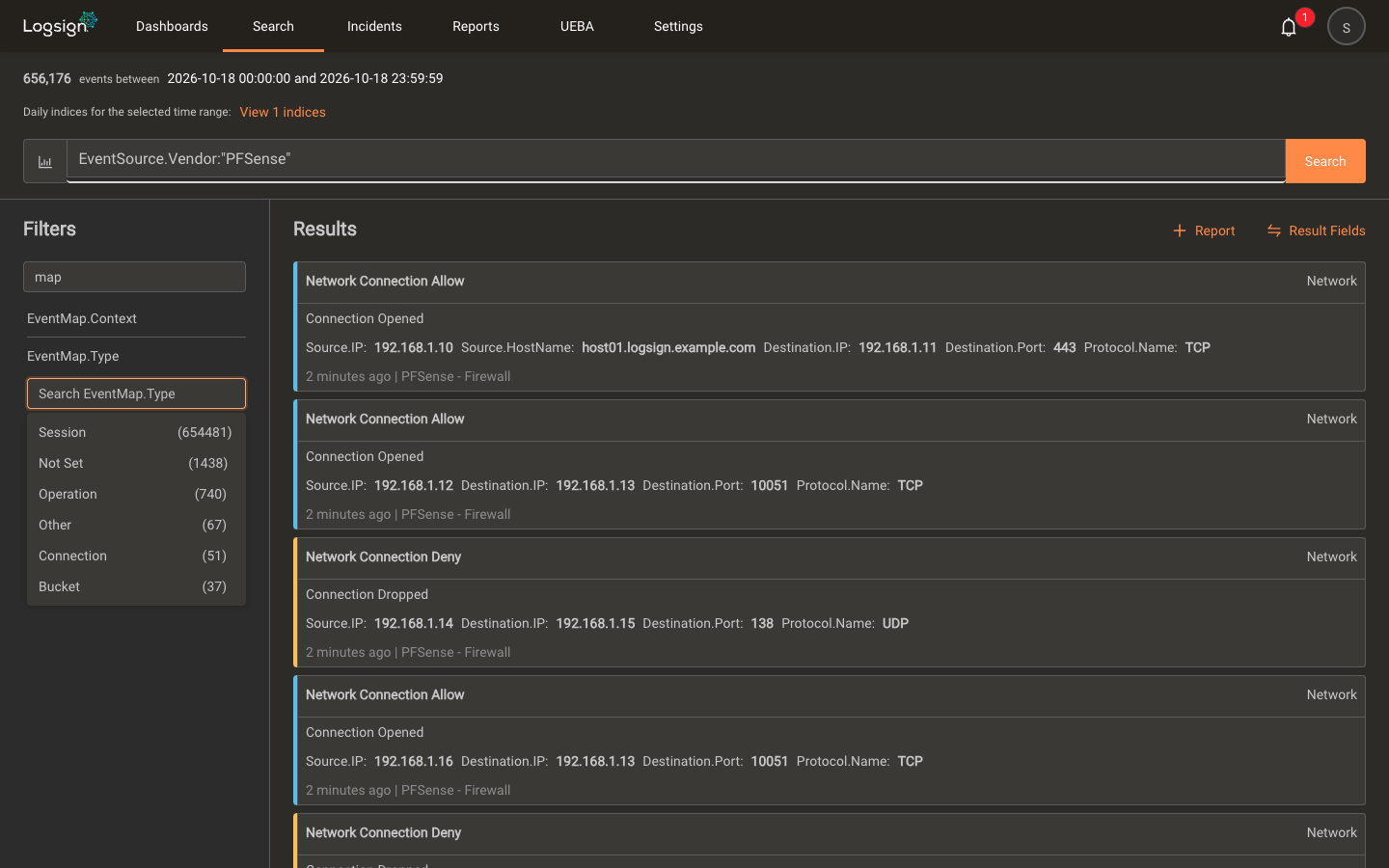Open the Result Fields option

tap(1316, 231)
